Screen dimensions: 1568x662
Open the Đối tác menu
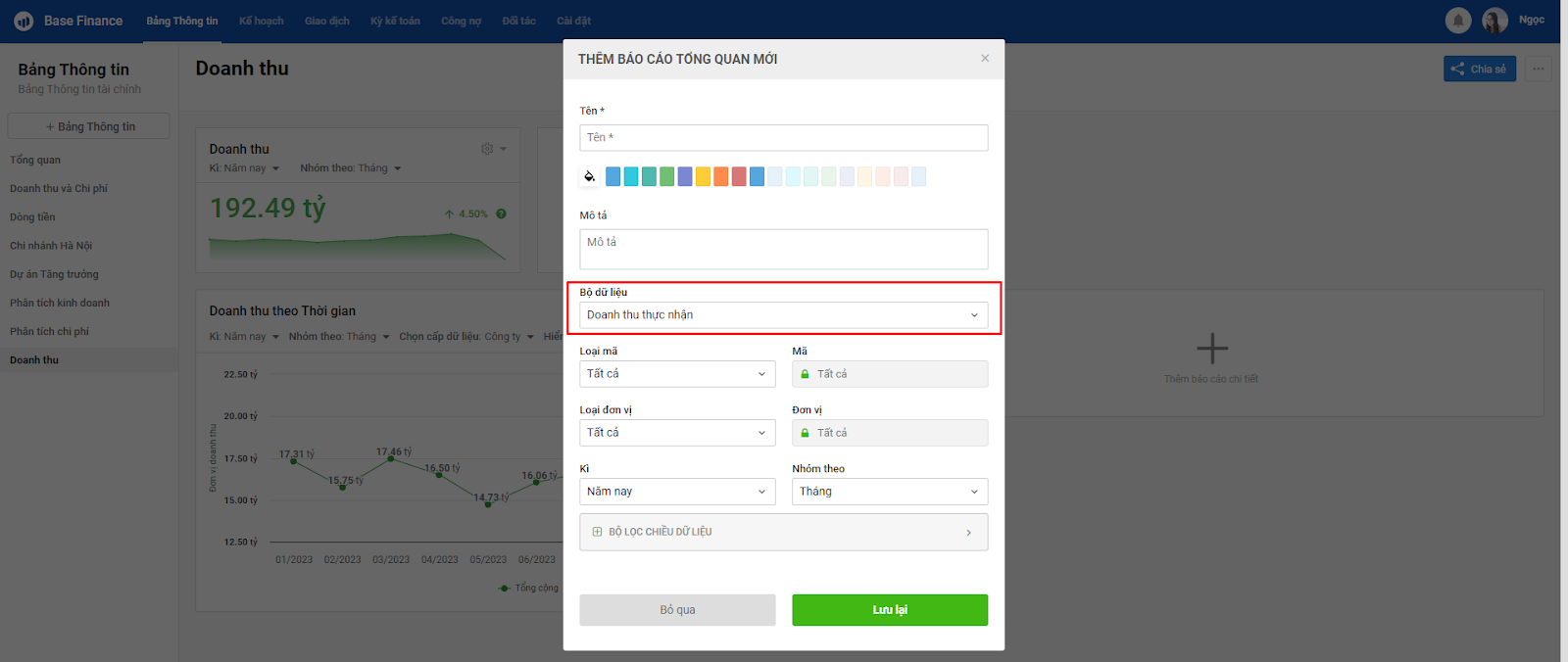point(519,21)
